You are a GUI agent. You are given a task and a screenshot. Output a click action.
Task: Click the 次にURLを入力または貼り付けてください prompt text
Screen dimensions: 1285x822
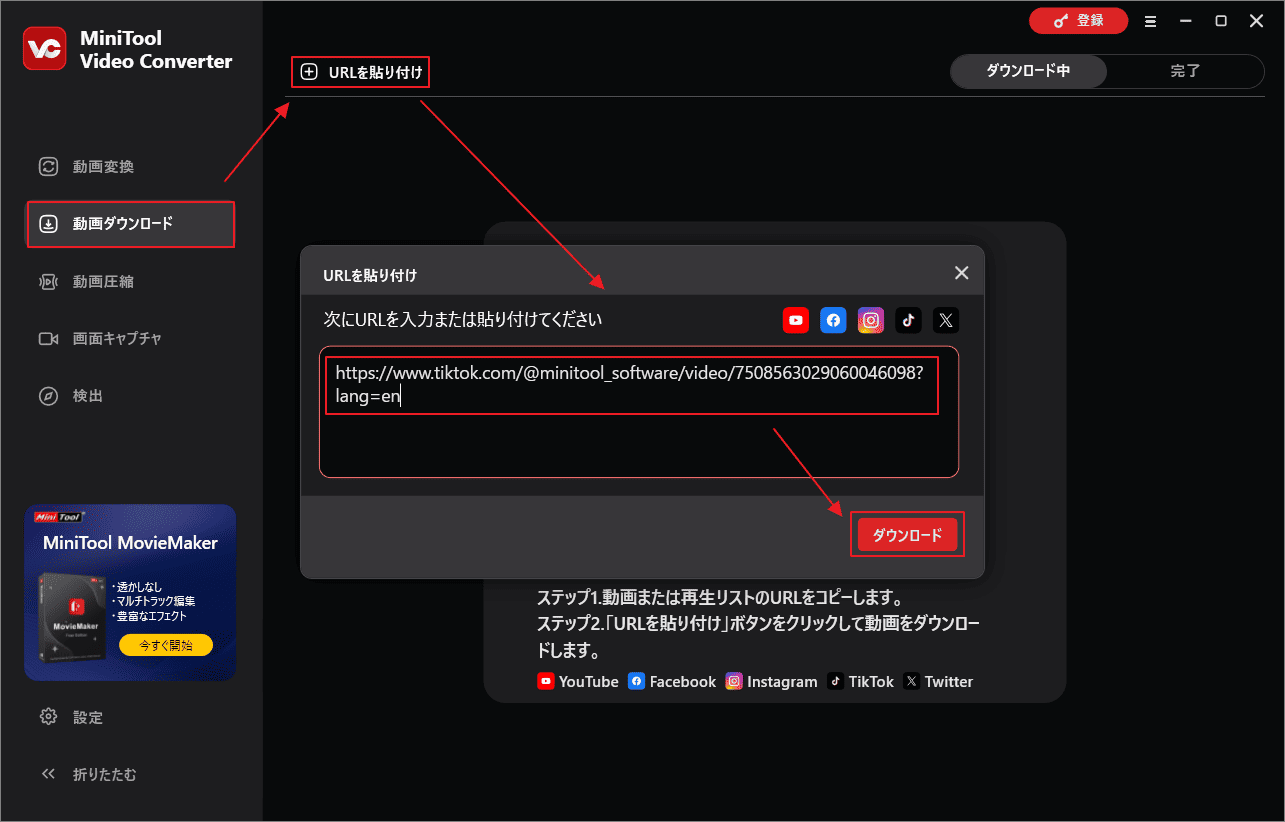463,320
